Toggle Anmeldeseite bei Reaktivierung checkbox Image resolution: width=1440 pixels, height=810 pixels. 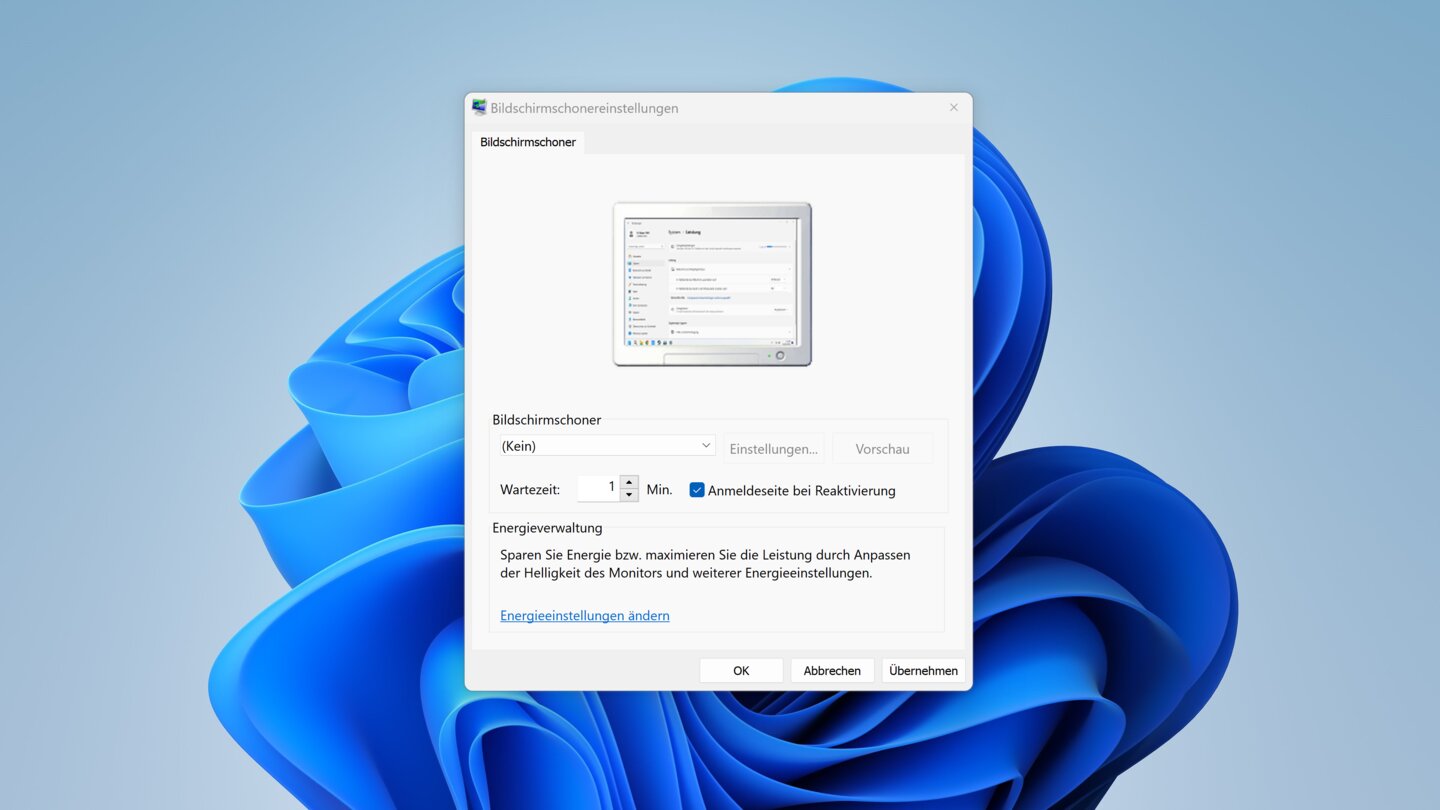click(697, 490)
